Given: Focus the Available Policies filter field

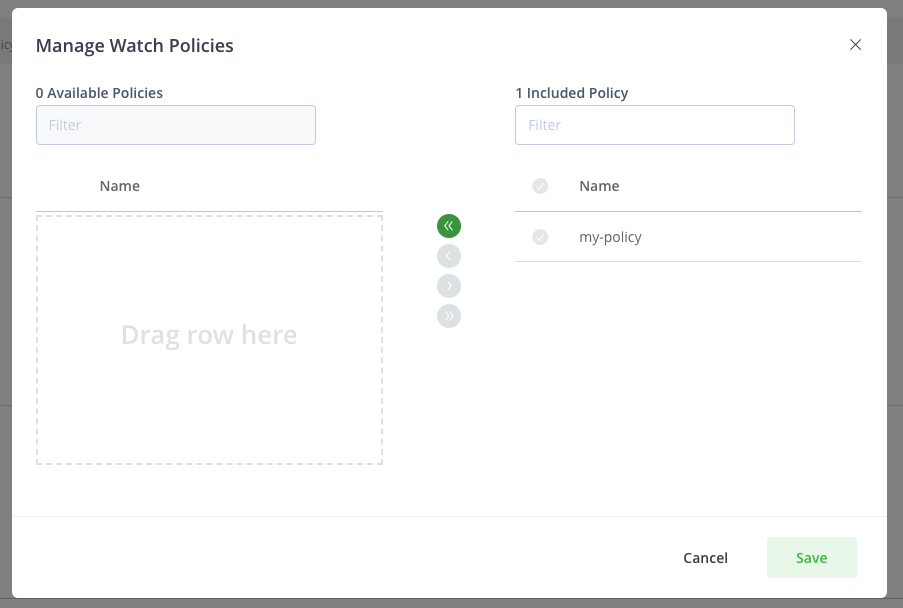Looking at the screenshot, I should tap(176, 125).
